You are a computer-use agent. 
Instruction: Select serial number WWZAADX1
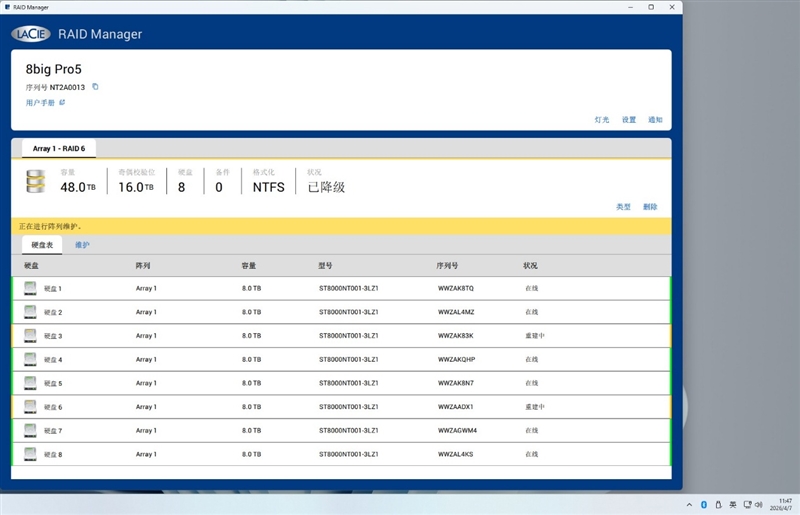(x=456, y=407)
